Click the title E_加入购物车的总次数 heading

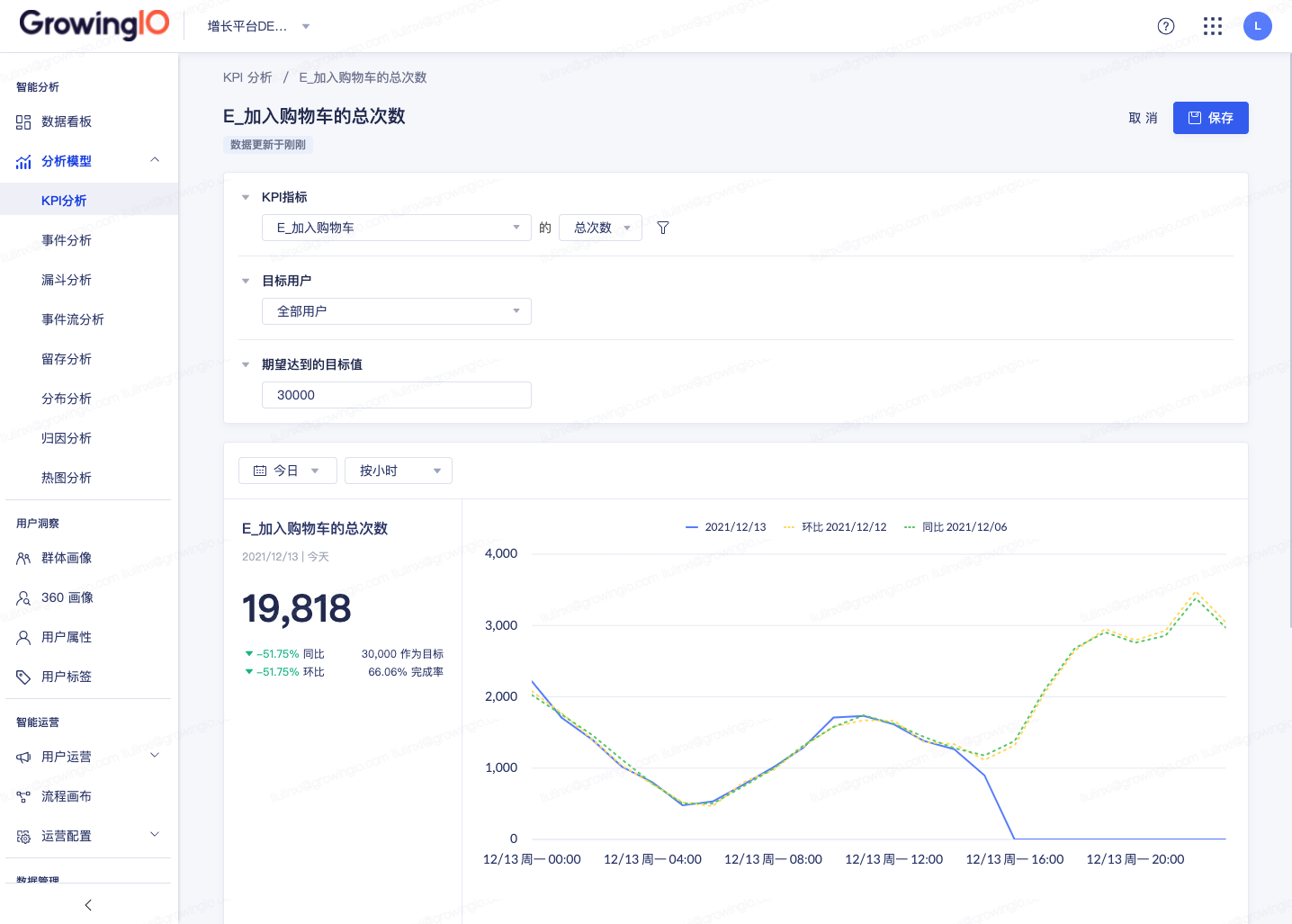[314, 116]
